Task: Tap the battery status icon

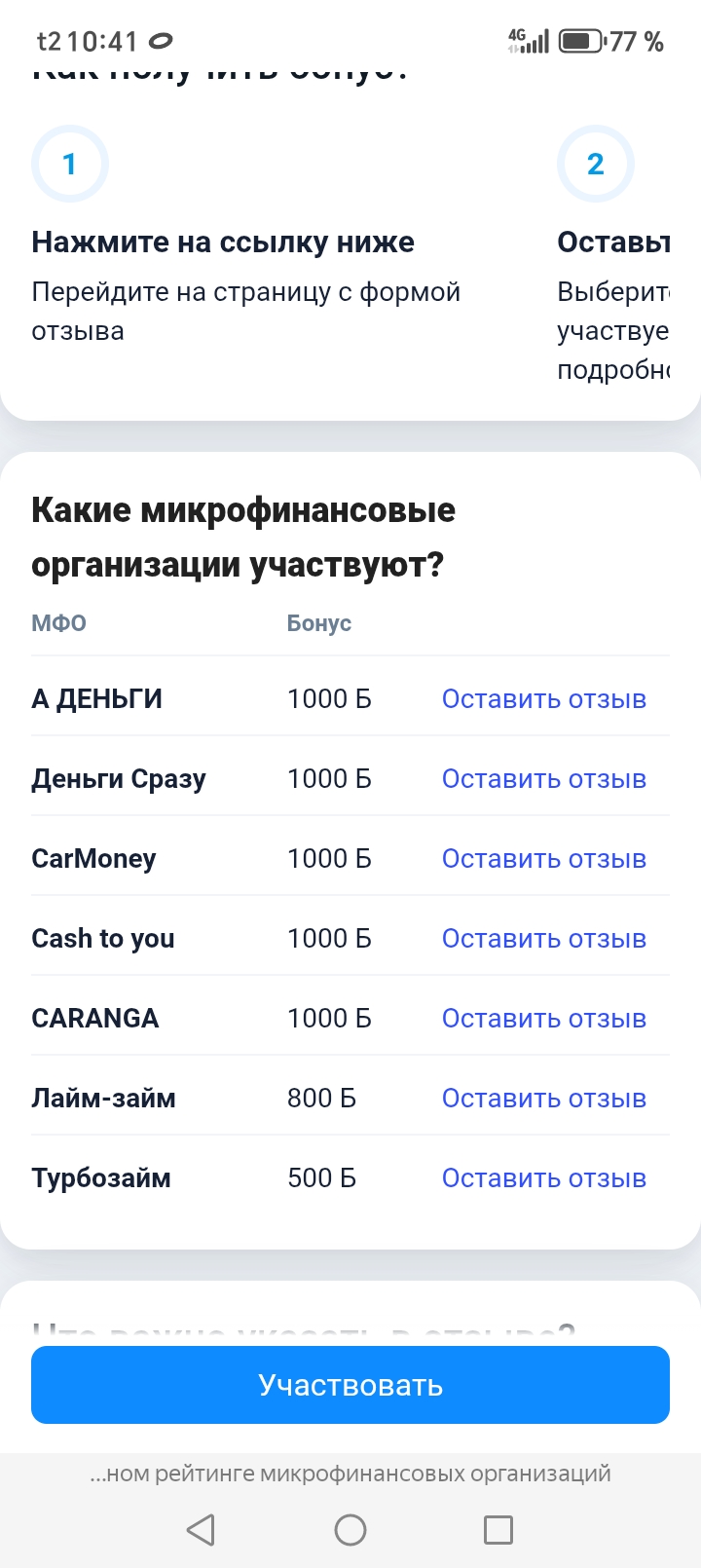Action: [x=580, y=41]
